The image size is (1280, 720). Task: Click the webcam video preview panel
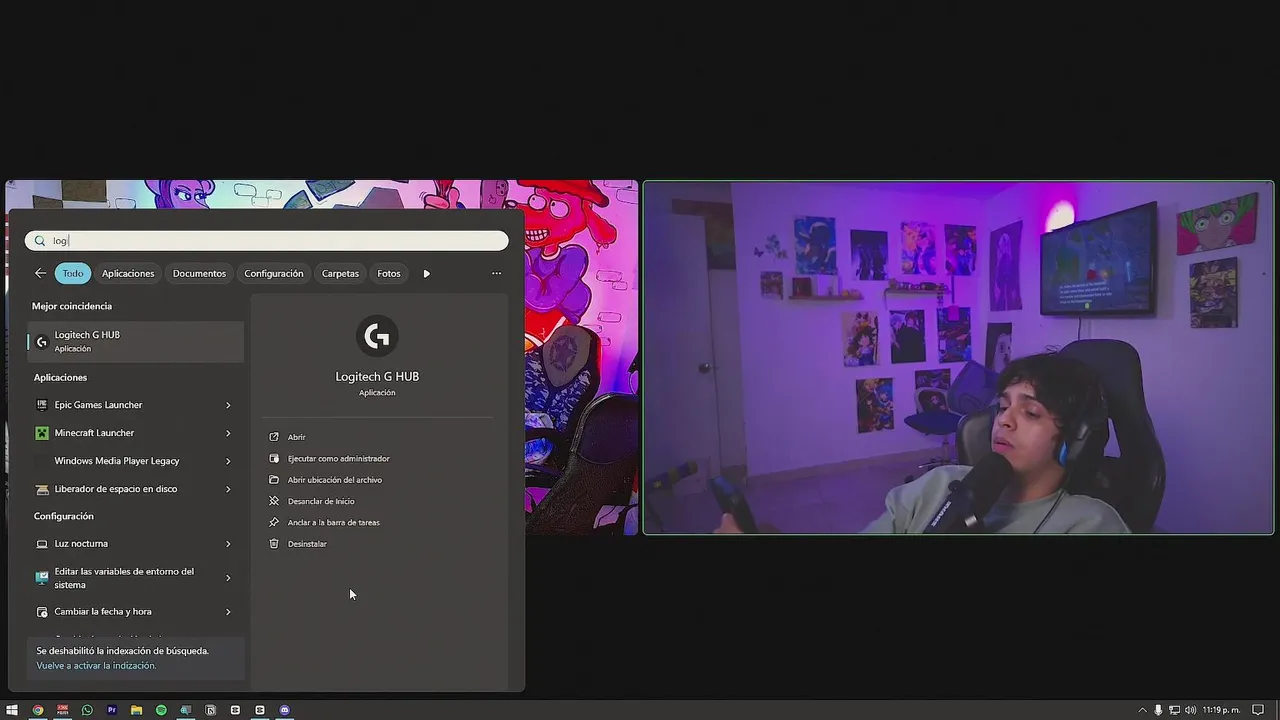[958, 357]
